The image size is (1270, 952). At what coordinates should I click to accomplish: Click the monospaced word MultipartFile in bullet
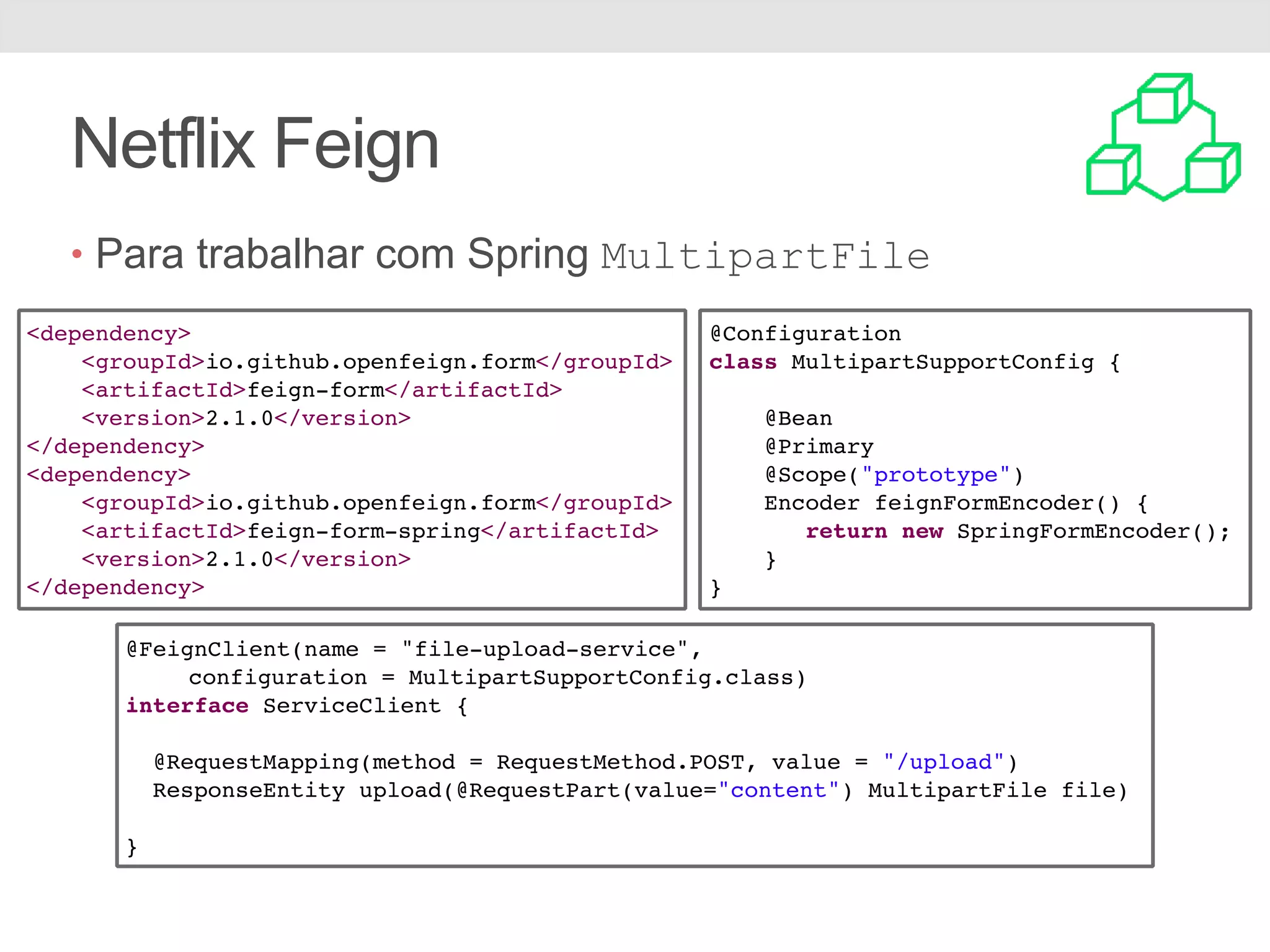(x=765, y=256)
